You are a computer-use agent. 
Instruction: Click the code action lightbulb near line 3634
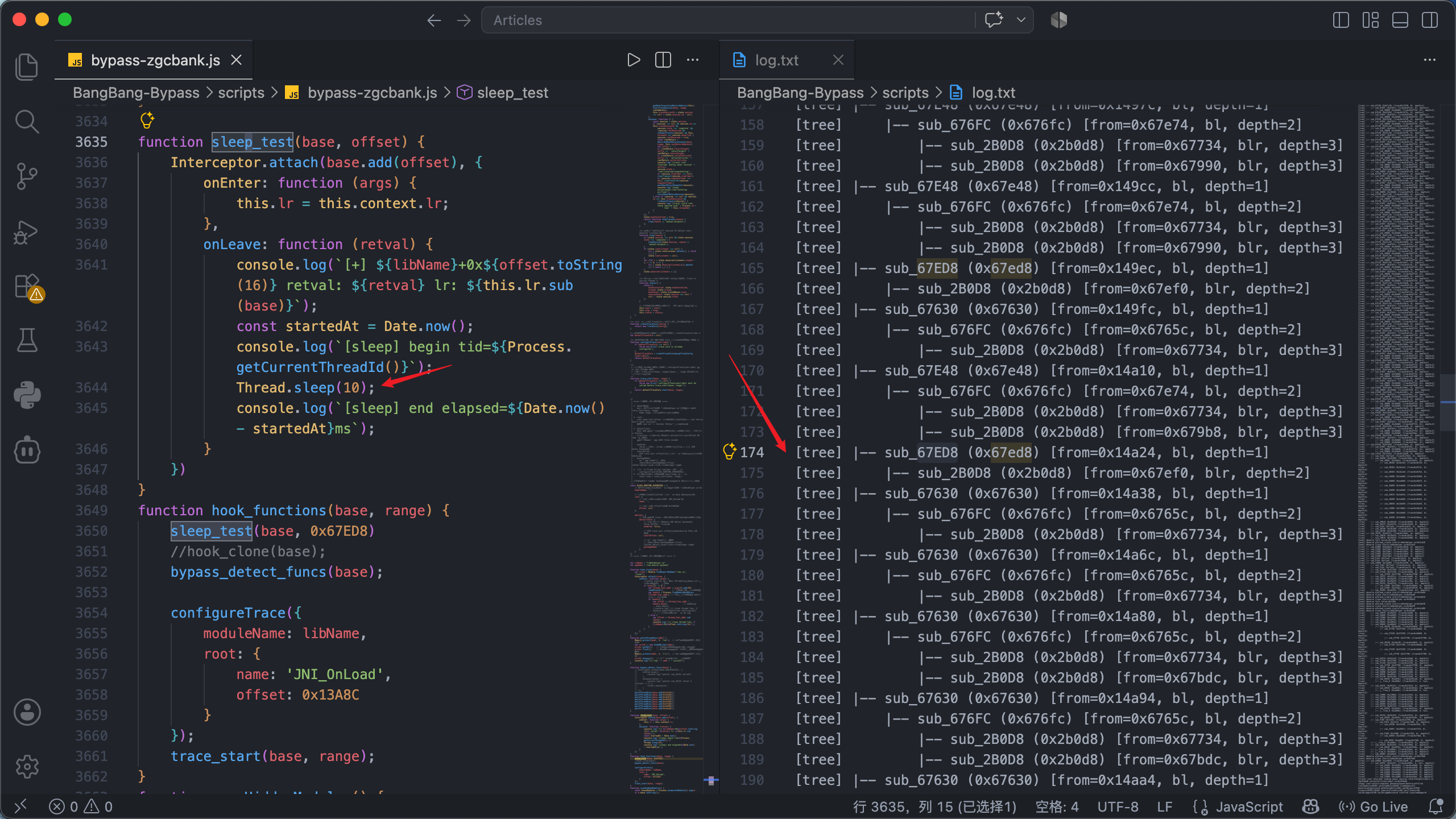pyautogui.click(x=147, y=120)
